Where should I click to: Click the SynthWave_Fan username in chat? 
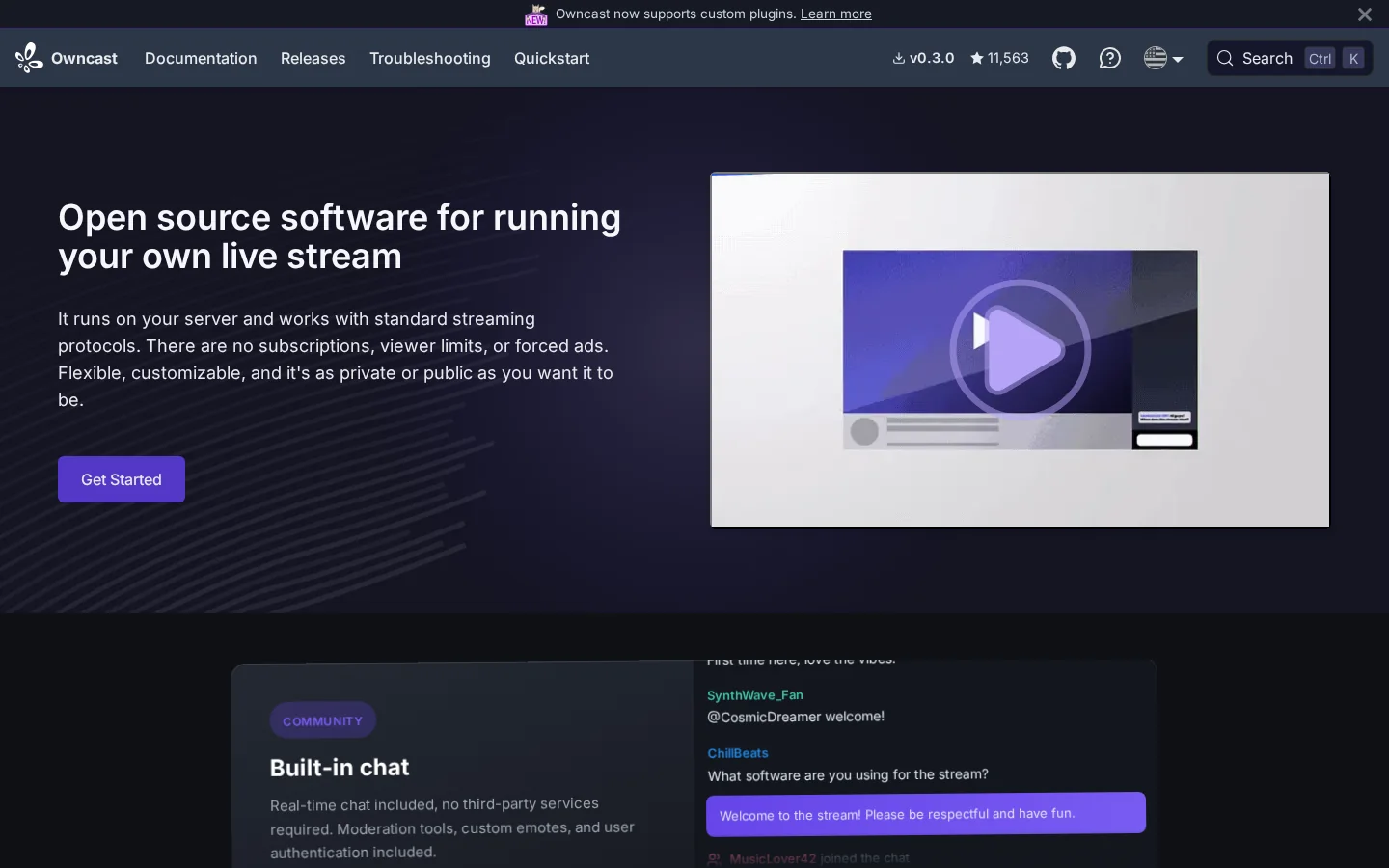[755, 695]
